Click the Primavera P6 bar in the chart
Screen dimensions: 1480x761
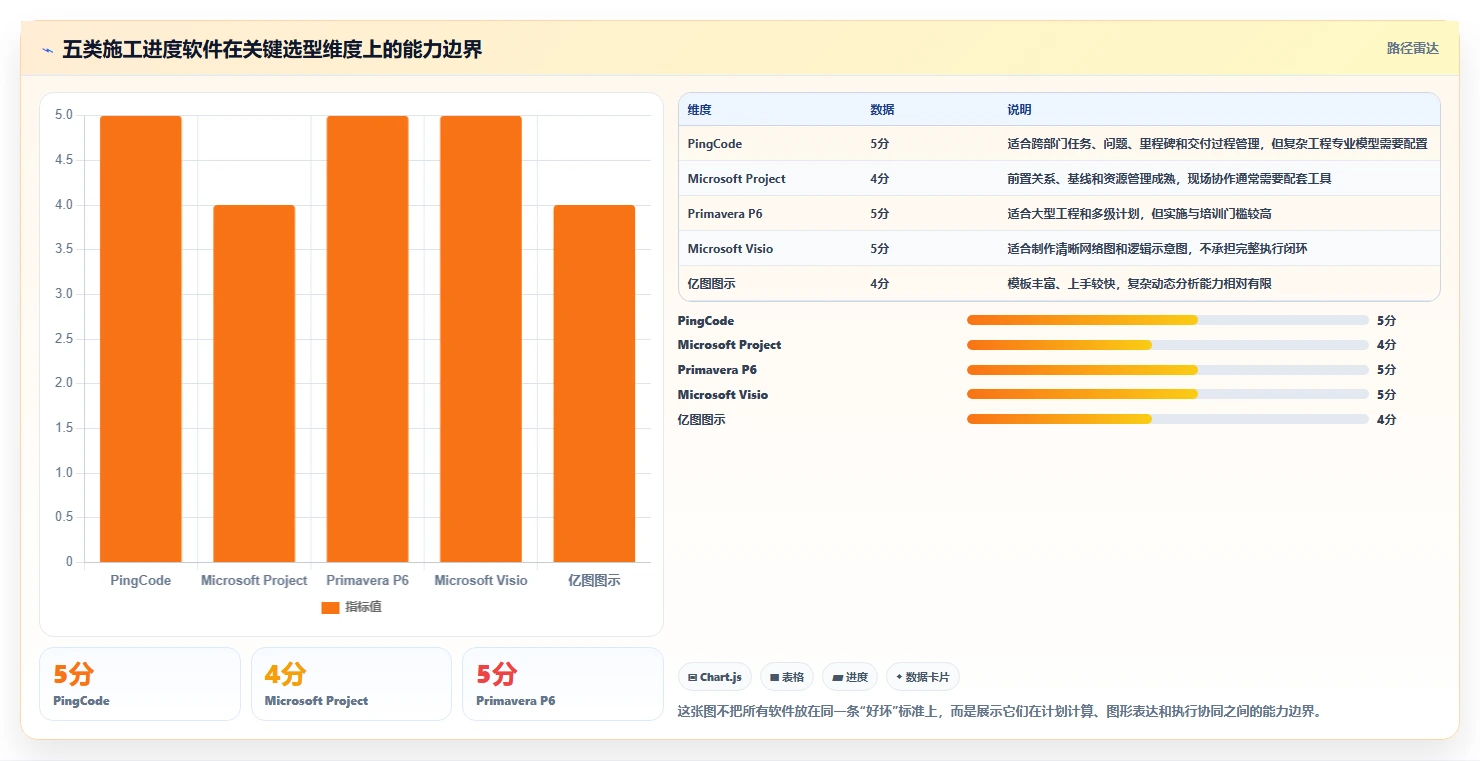tap(367, 339)
